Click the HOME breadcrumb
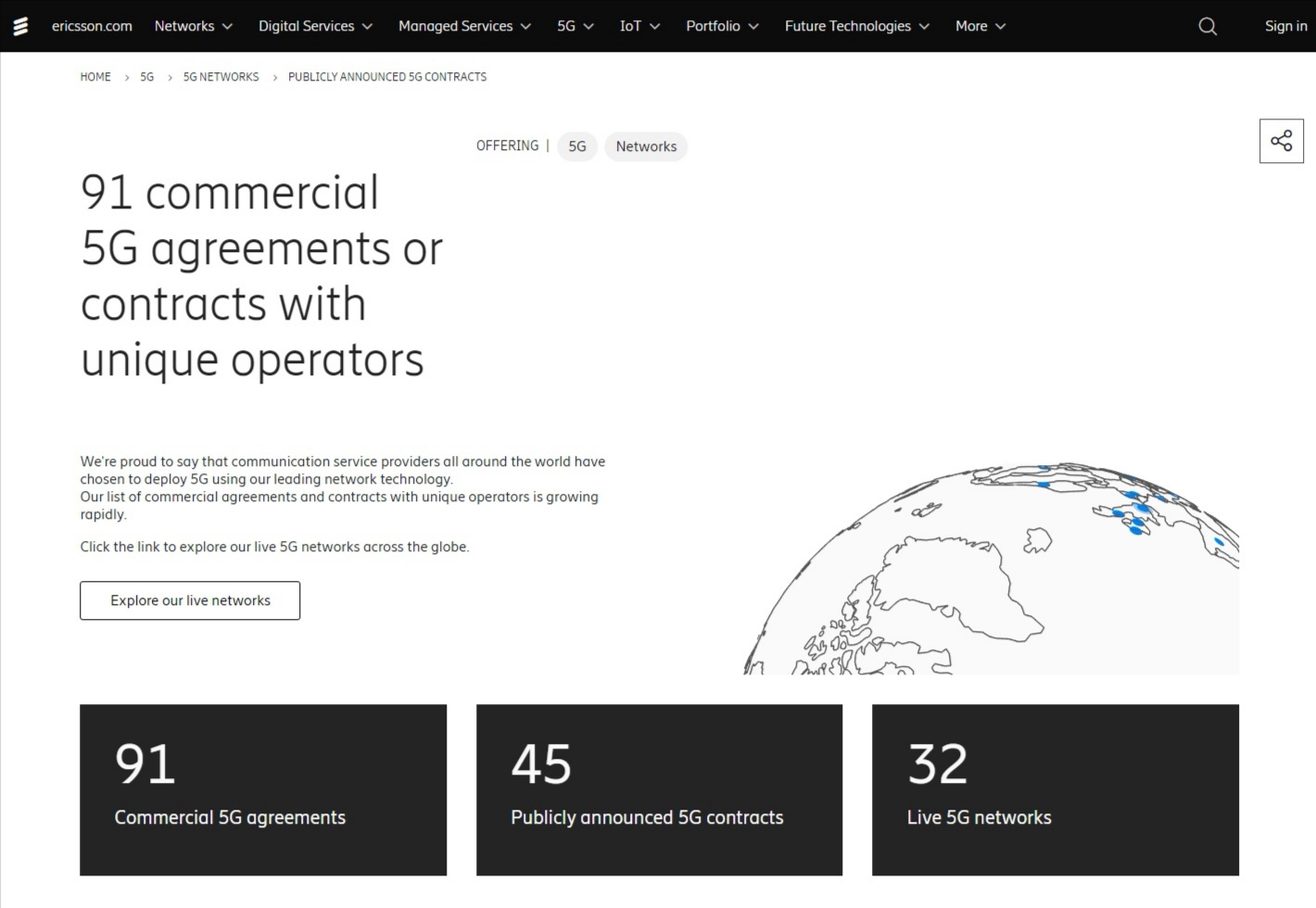The width and height of the screenshot is (1316, 908). pyautogui.click(x=95, y=77)
